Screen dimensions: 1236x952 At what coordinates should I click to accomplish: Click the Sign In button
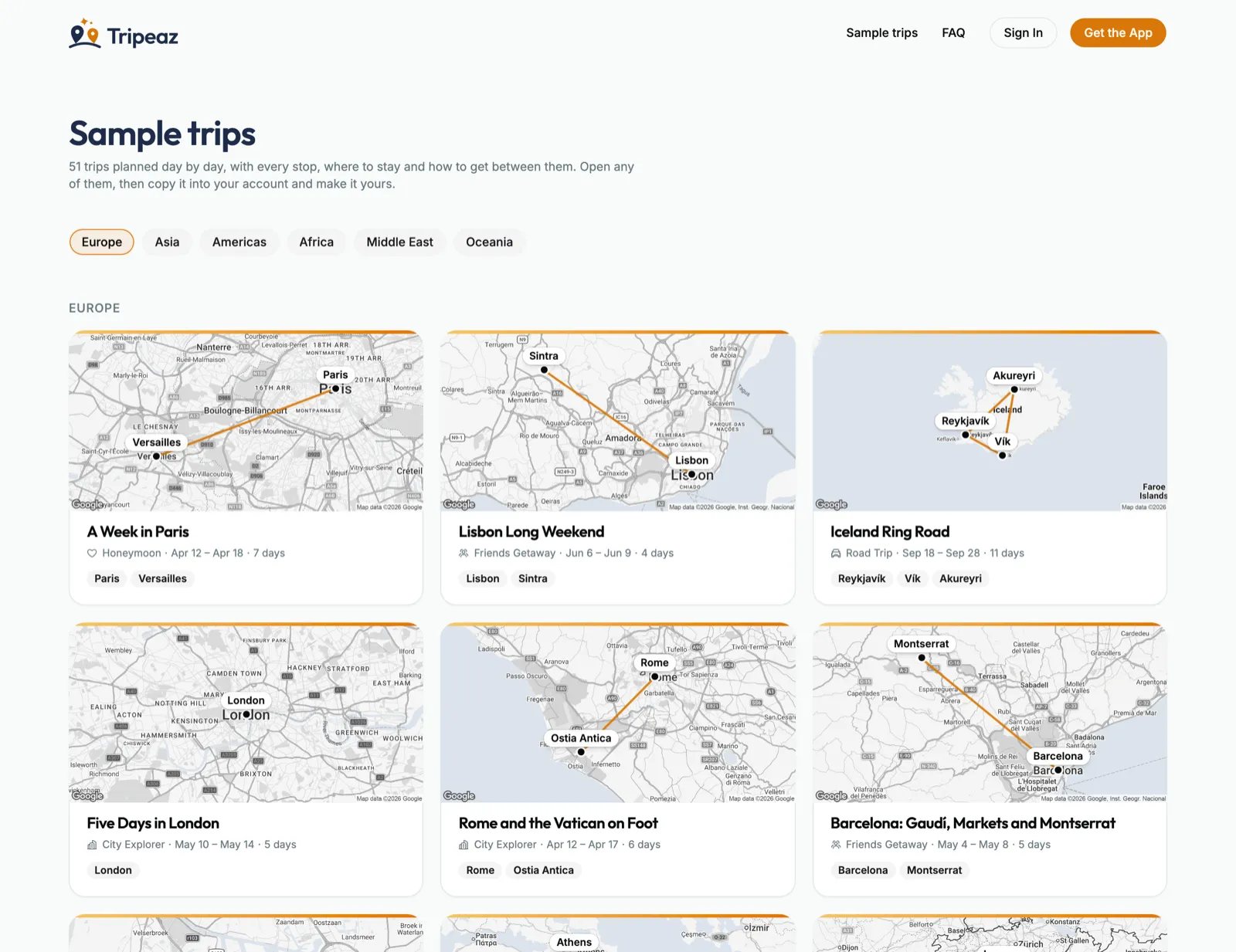tap(1024, 33)
